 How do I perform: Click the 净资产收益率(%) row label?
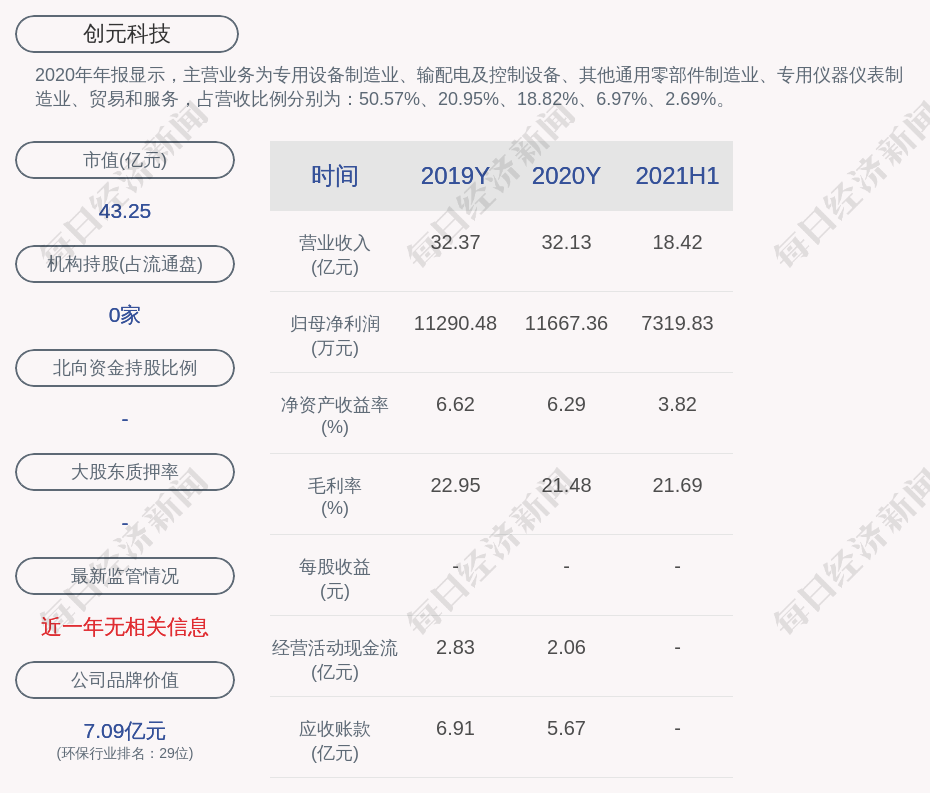coord(335,416)
